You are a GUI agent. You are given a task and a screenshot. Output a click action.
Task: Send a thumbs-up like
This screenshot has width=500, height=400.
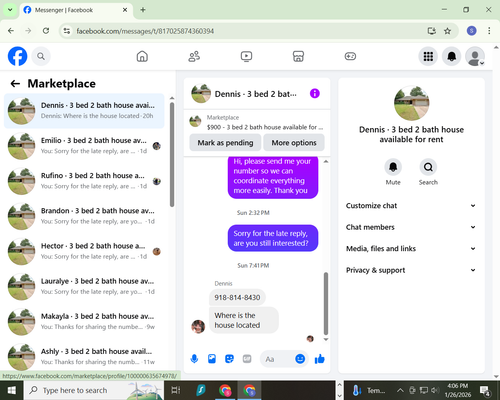point(319,359)
